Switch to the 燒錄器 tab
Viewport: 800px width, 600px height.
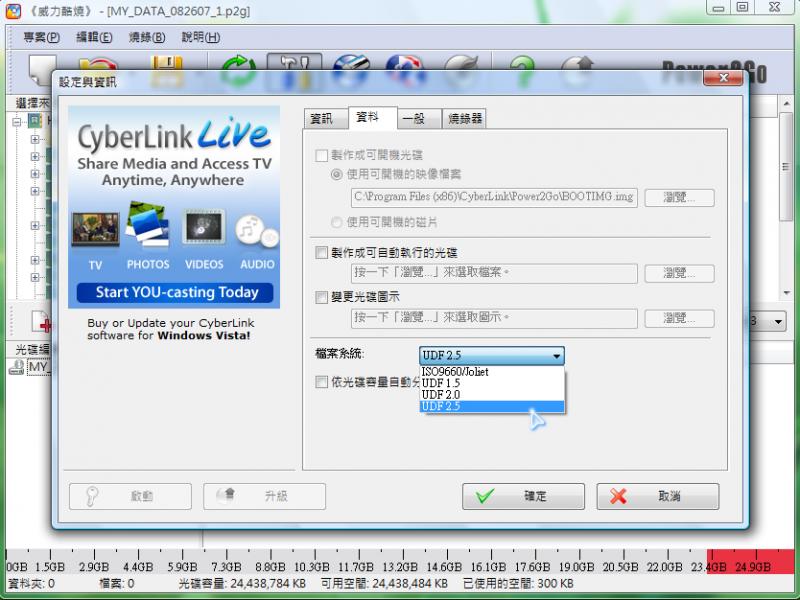(464, 119)
